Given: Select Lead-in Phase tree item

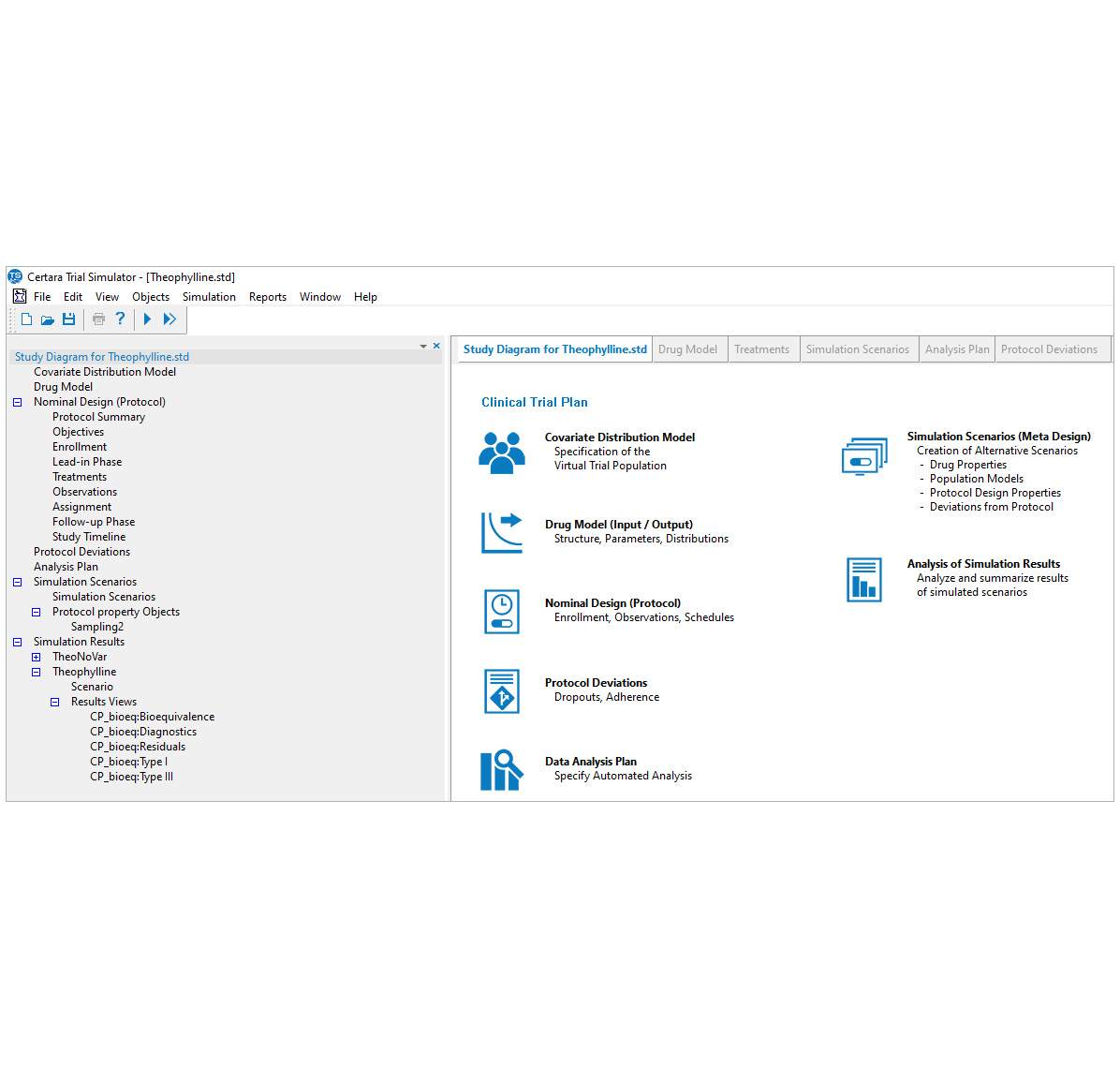Looking at the screenshot, I should tap(87, 462).
